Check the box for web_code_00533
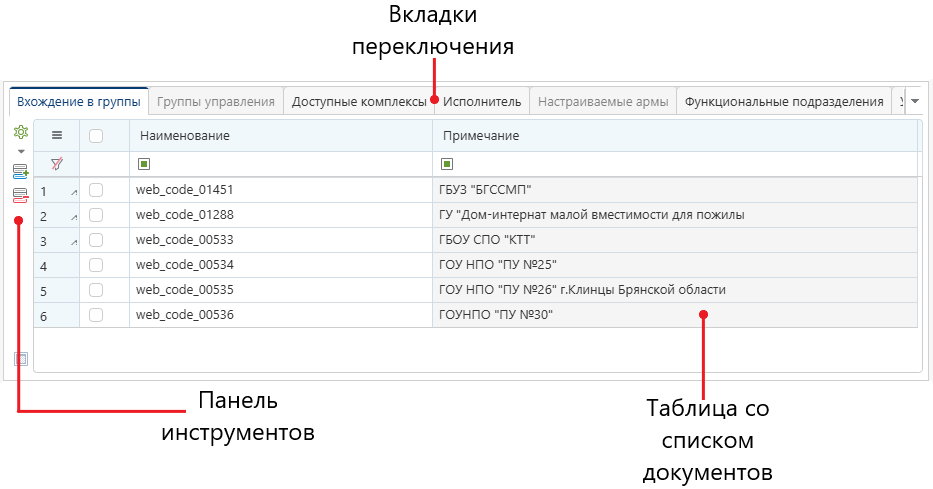 click(96, 240)
